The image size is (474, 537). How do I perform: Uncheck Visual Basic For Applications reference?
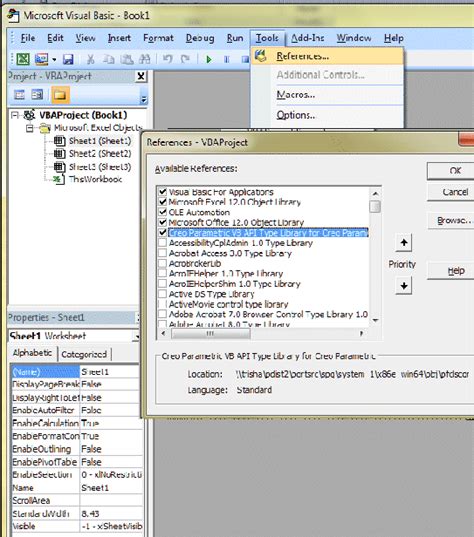coord(163,192)
